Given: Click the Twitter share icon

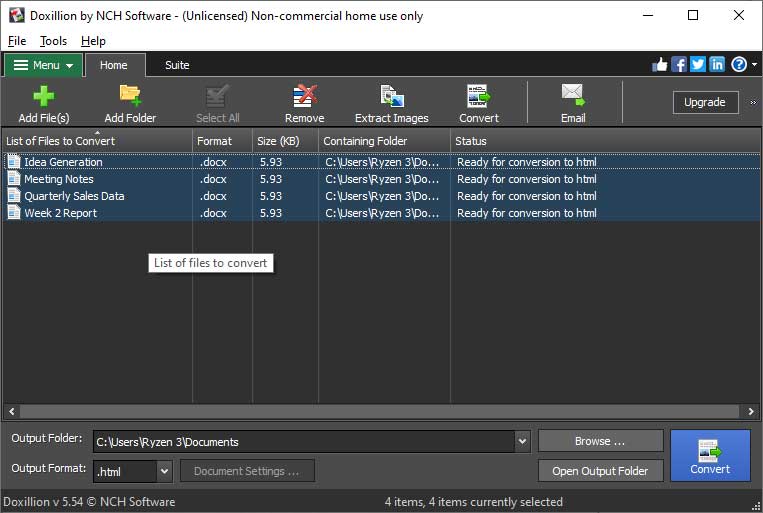Looking at the screenshot, I should [698, 64].
